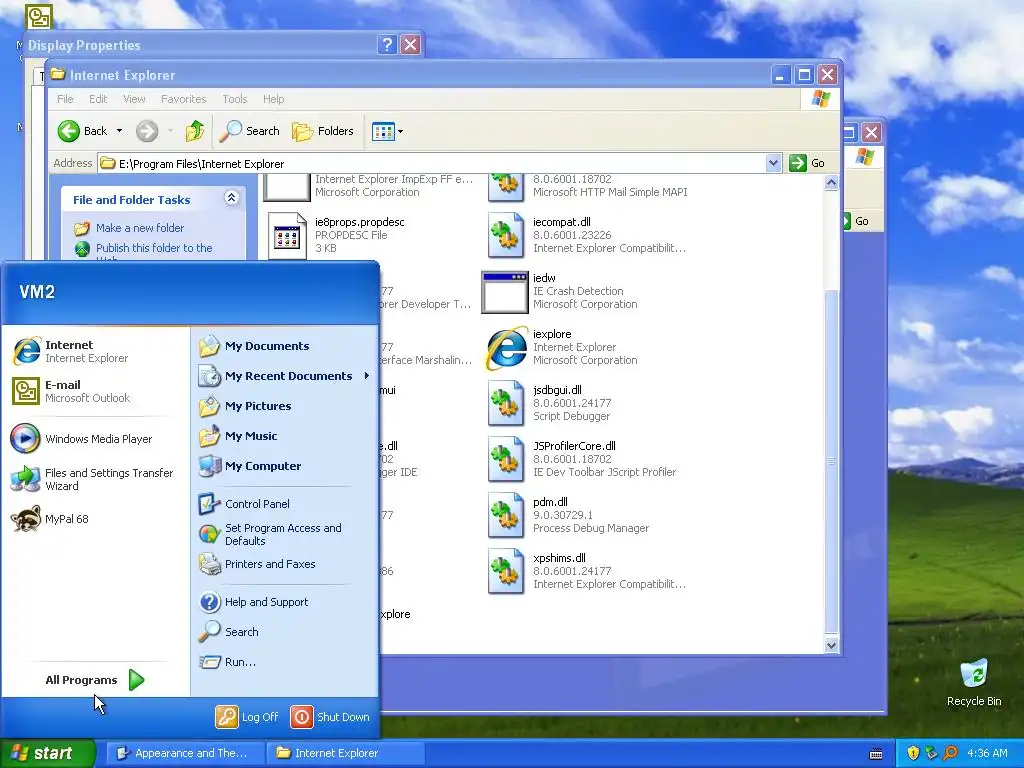The height and width of the screenshot is (768, 1024).
Task: Open Recycle Bin desktop icon
Action: 974,683
